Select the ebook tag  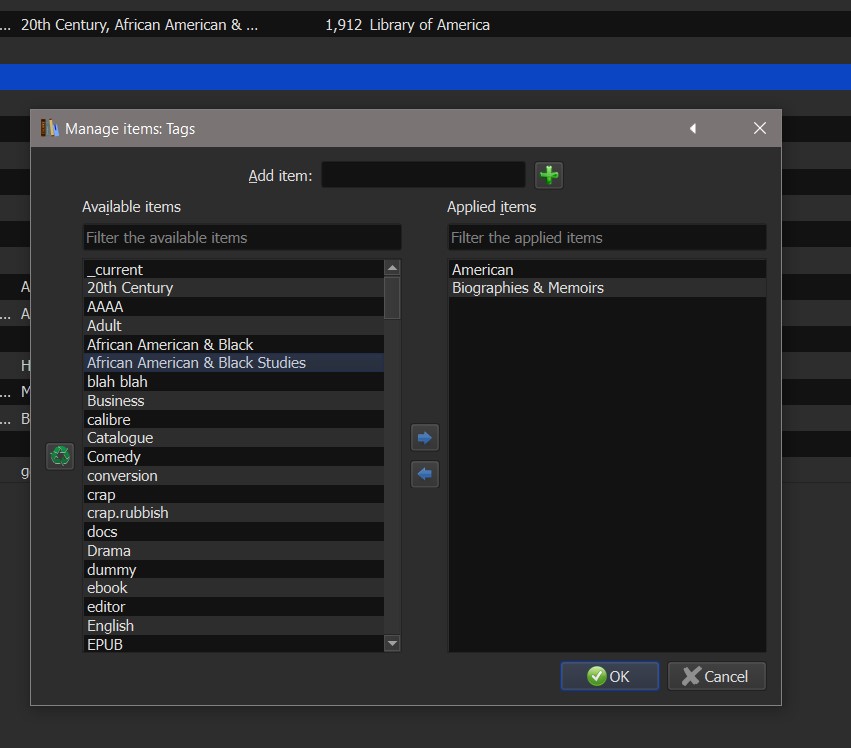[x=233, y=587]
